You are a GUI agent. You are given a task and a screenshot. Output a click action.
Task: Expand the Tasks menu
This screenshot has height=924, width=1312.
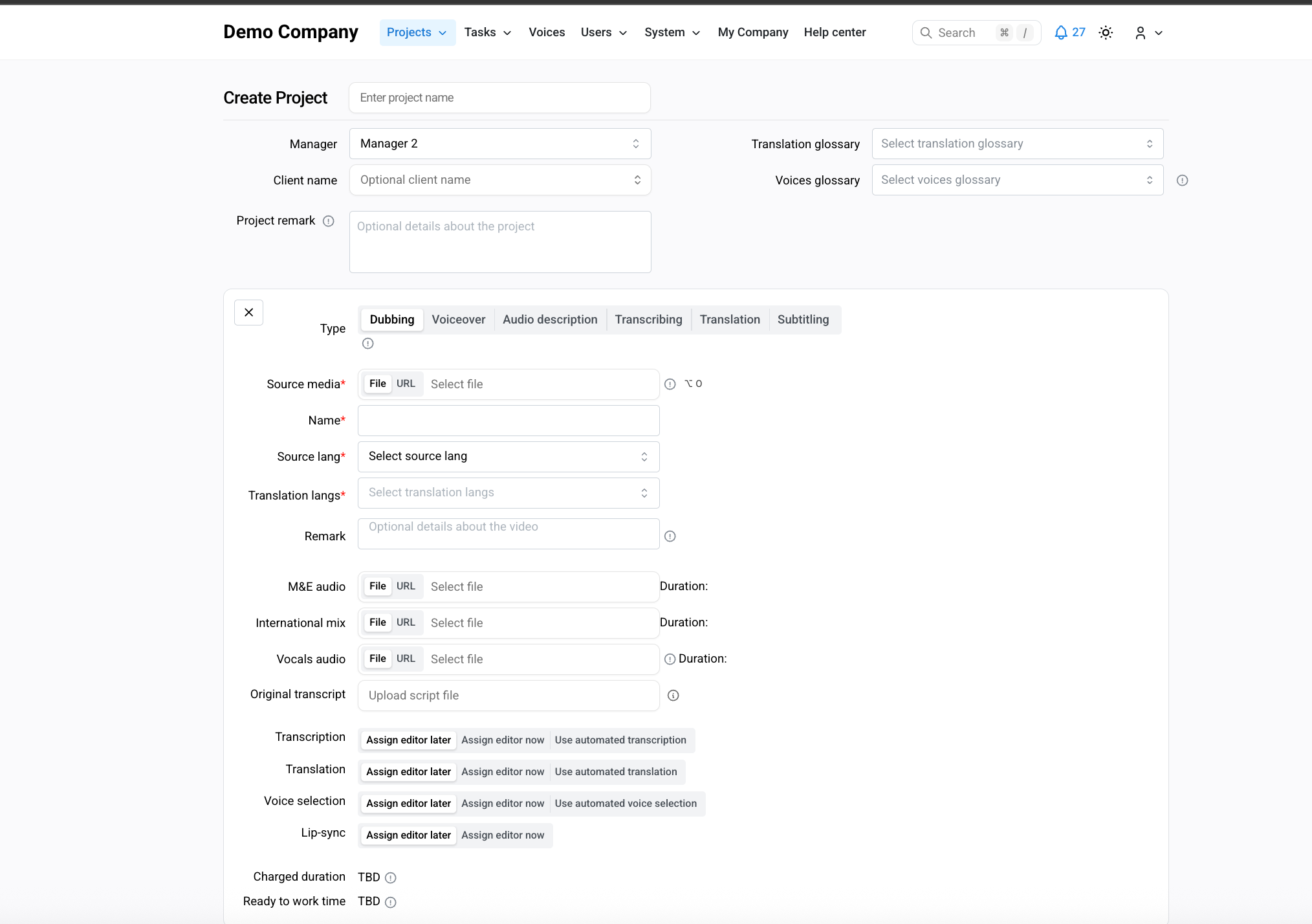(488, 32)
